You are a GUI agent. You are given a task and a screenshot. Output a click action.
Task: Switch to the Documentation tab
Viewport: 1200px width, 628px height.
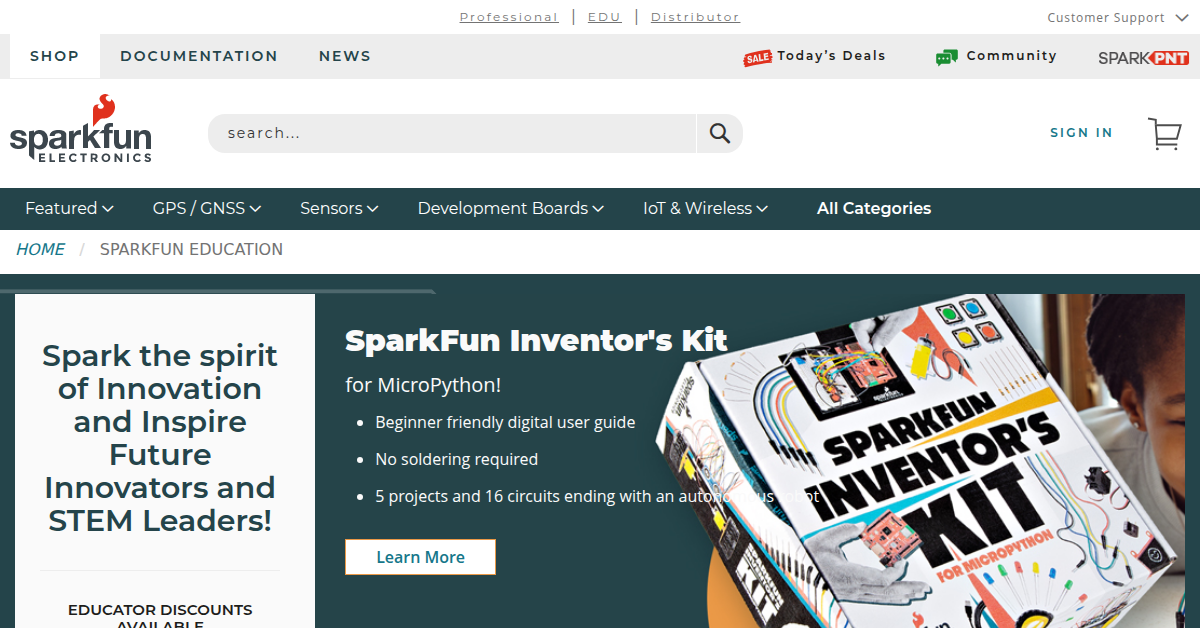pyautogui.click(x=199, y=56)
